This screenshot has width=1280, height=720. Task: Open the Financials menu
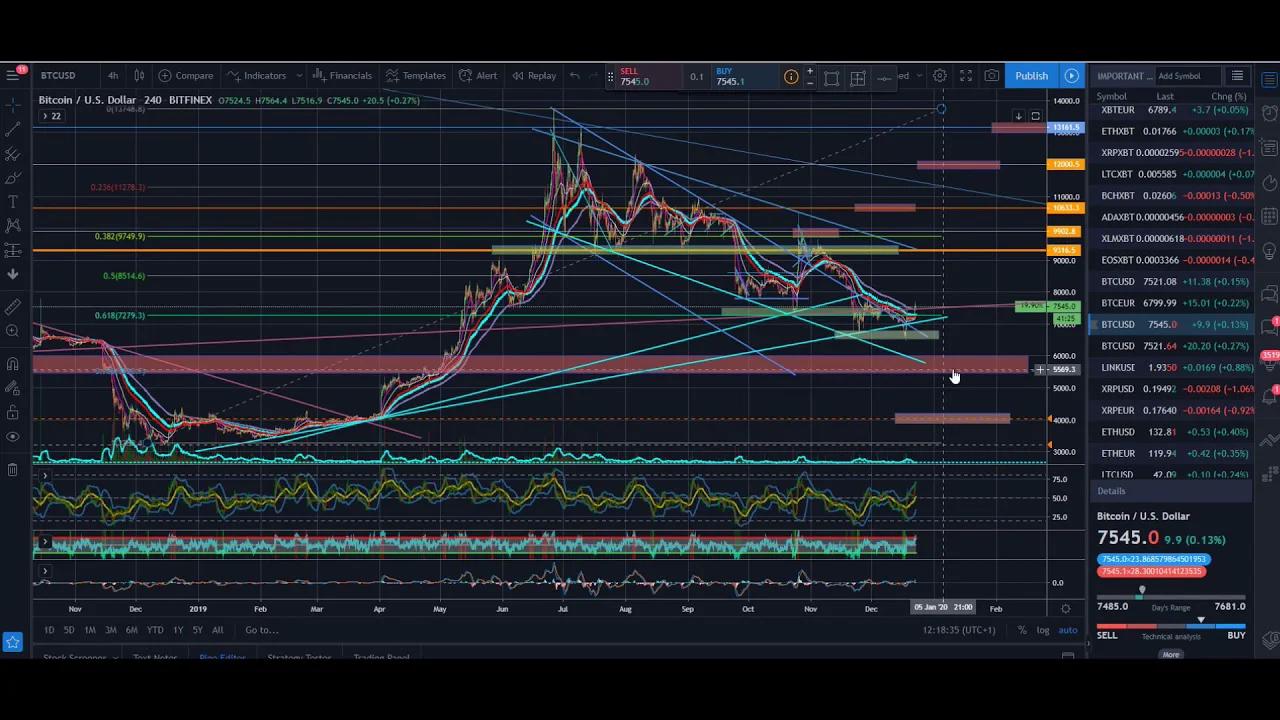342,75
